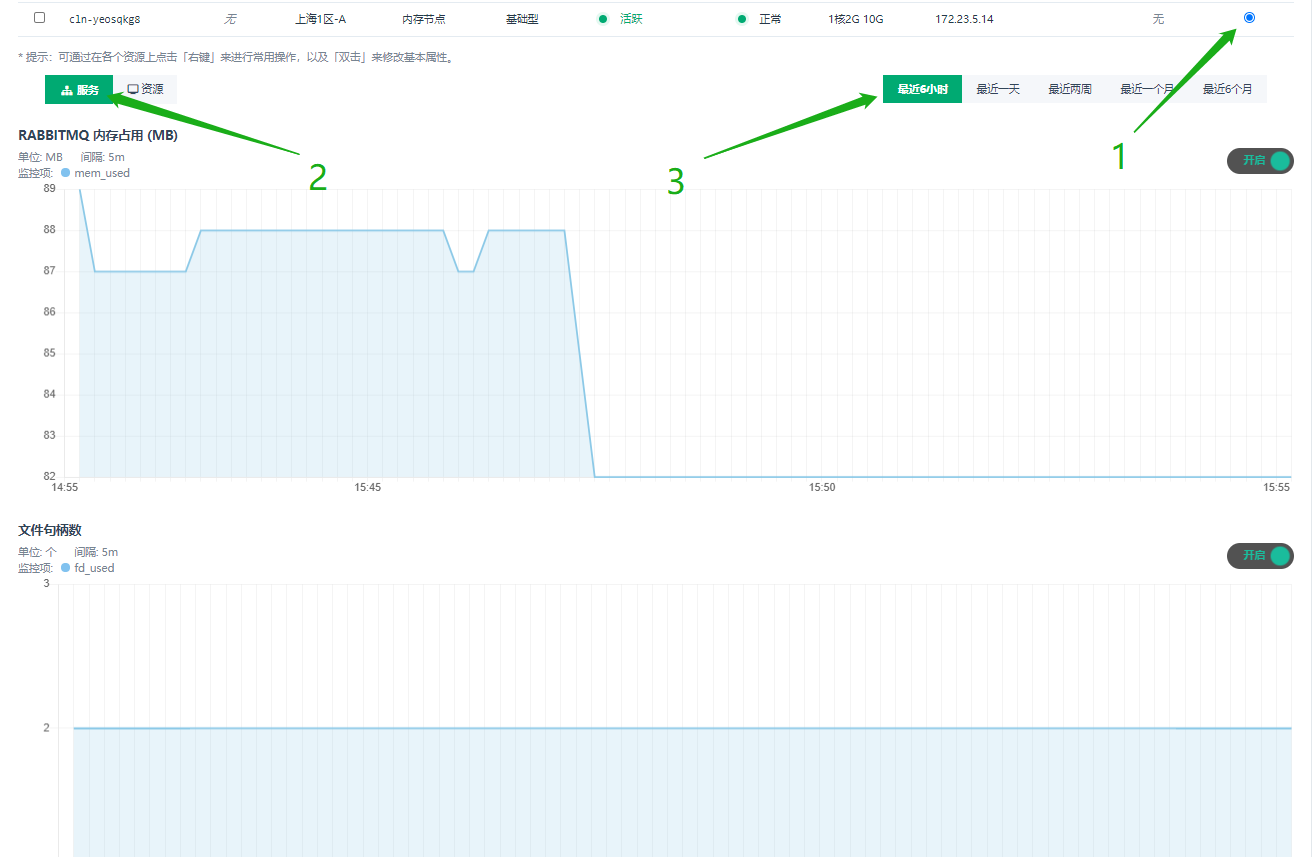
Task: Toggle the RabbitMQ memory chart 开启 switch
Action: point(1260,161)
